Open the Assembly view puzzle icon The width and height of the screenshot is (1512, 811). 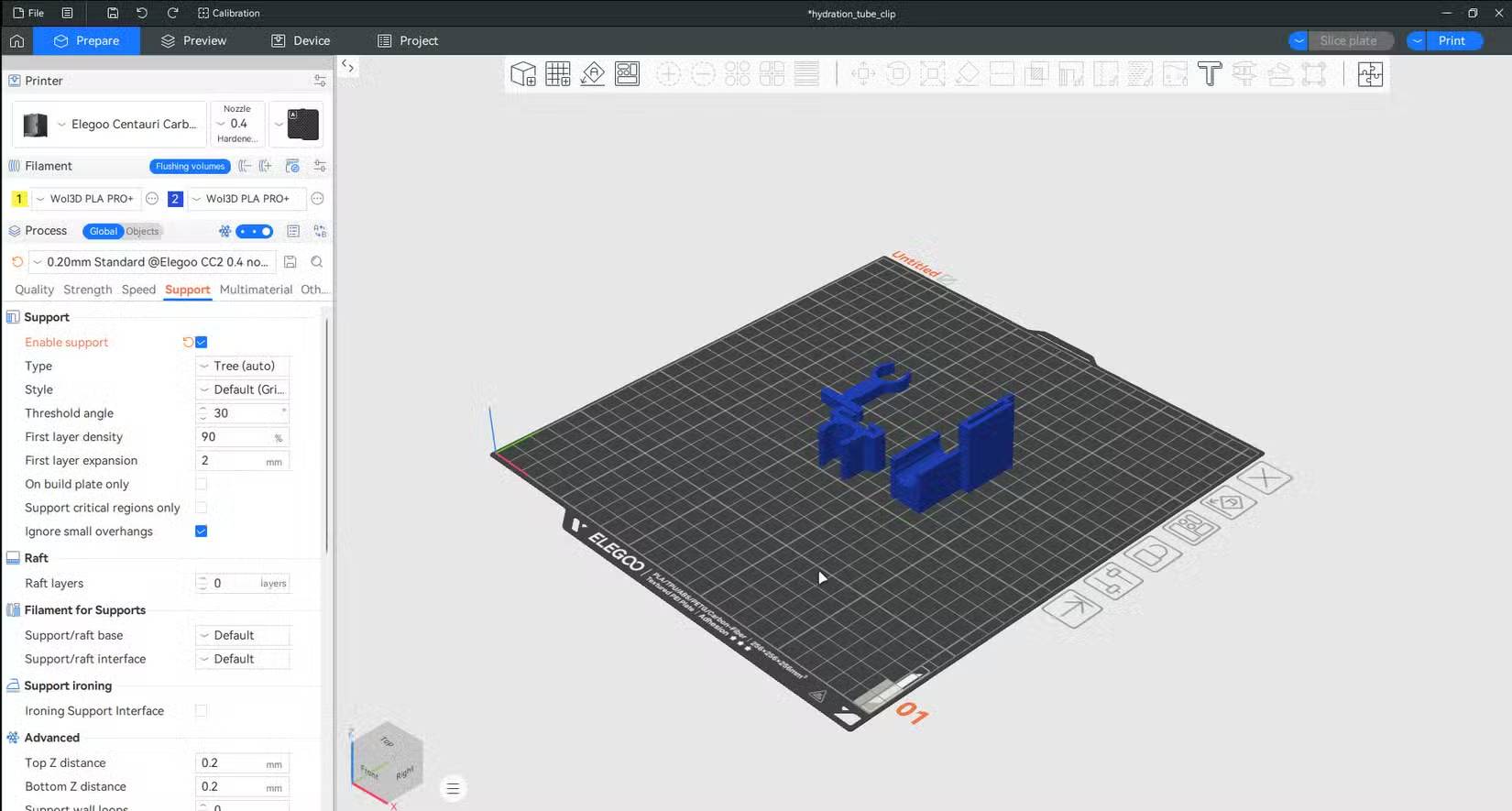click(x=1370, y=74)
